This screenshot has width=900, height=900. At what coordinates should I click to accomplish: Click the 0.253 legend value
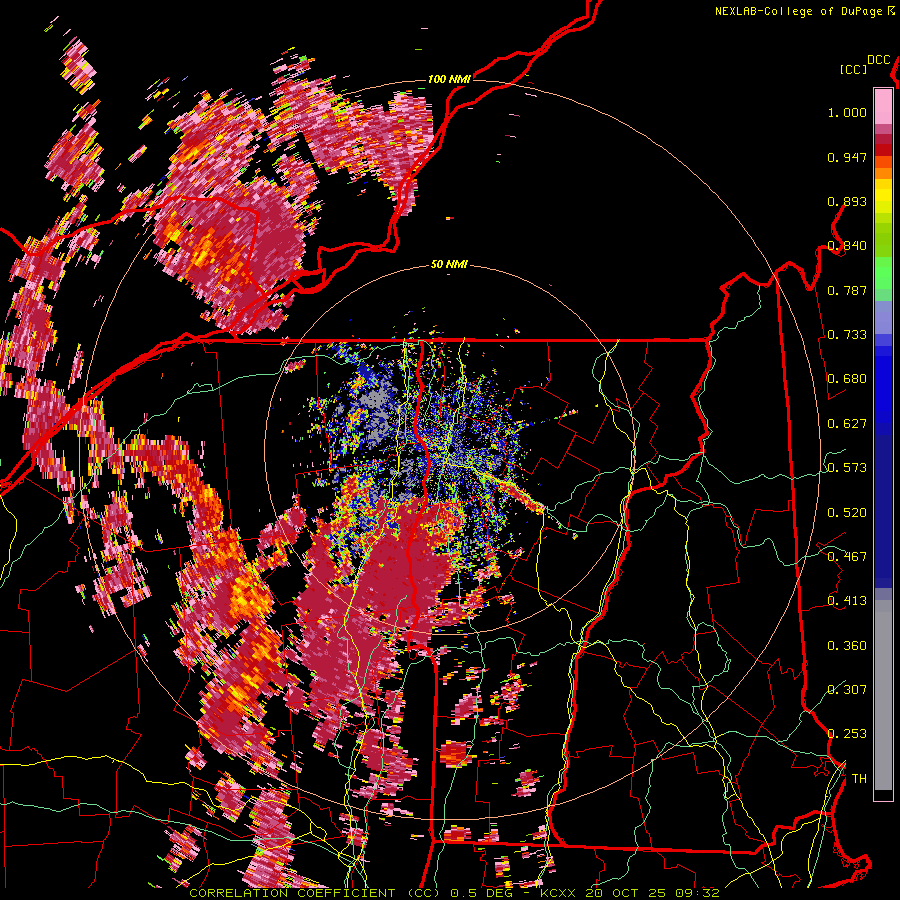847,734
